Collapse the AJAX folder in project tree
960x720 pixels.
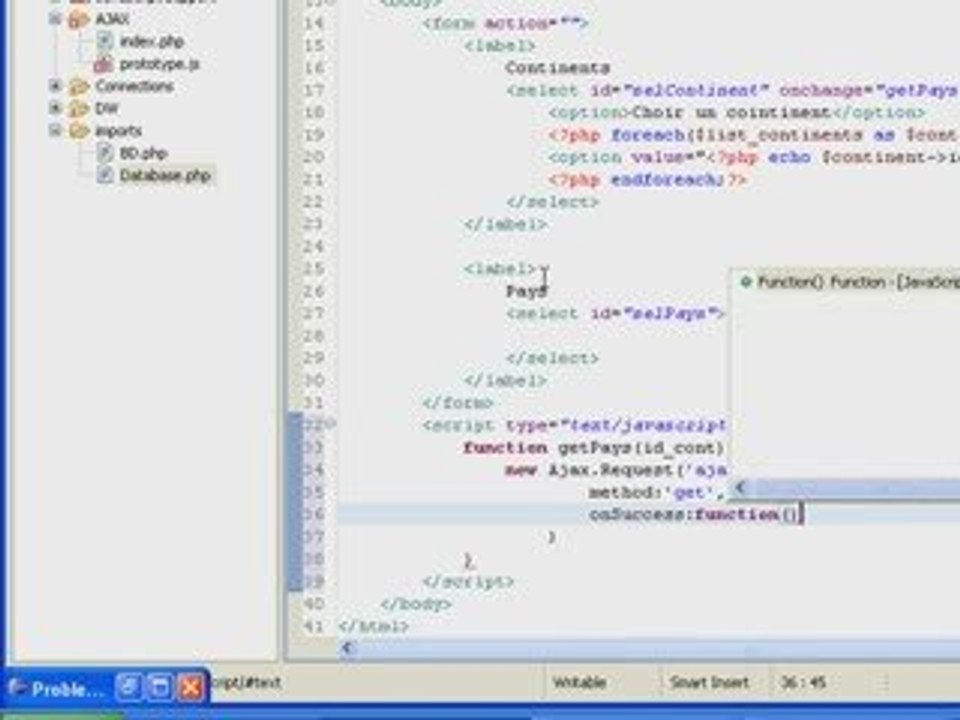coord(55,19)
